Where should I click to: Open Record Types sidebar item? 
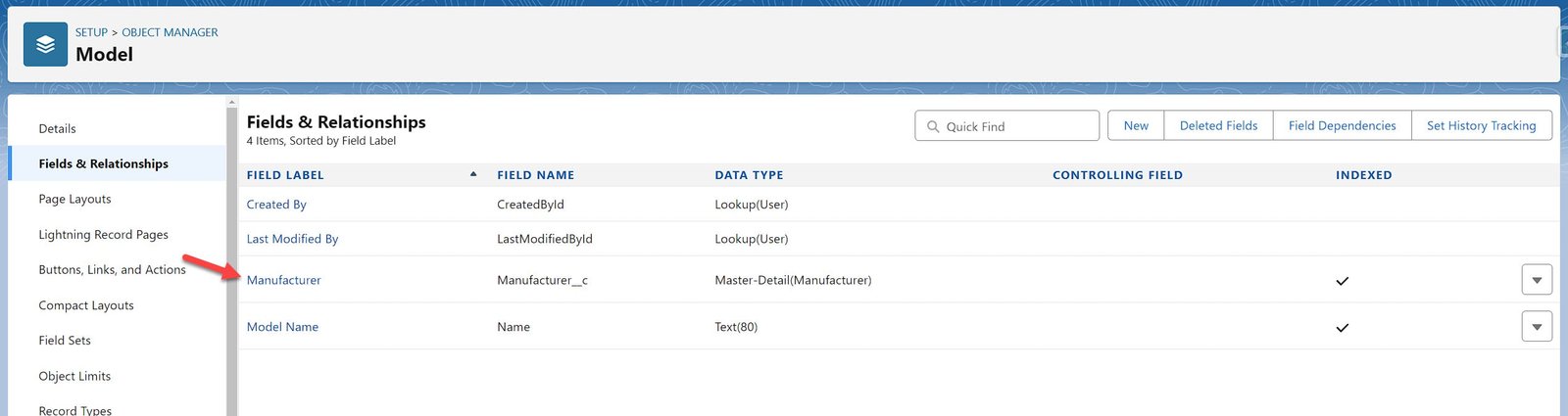[74, 409]
